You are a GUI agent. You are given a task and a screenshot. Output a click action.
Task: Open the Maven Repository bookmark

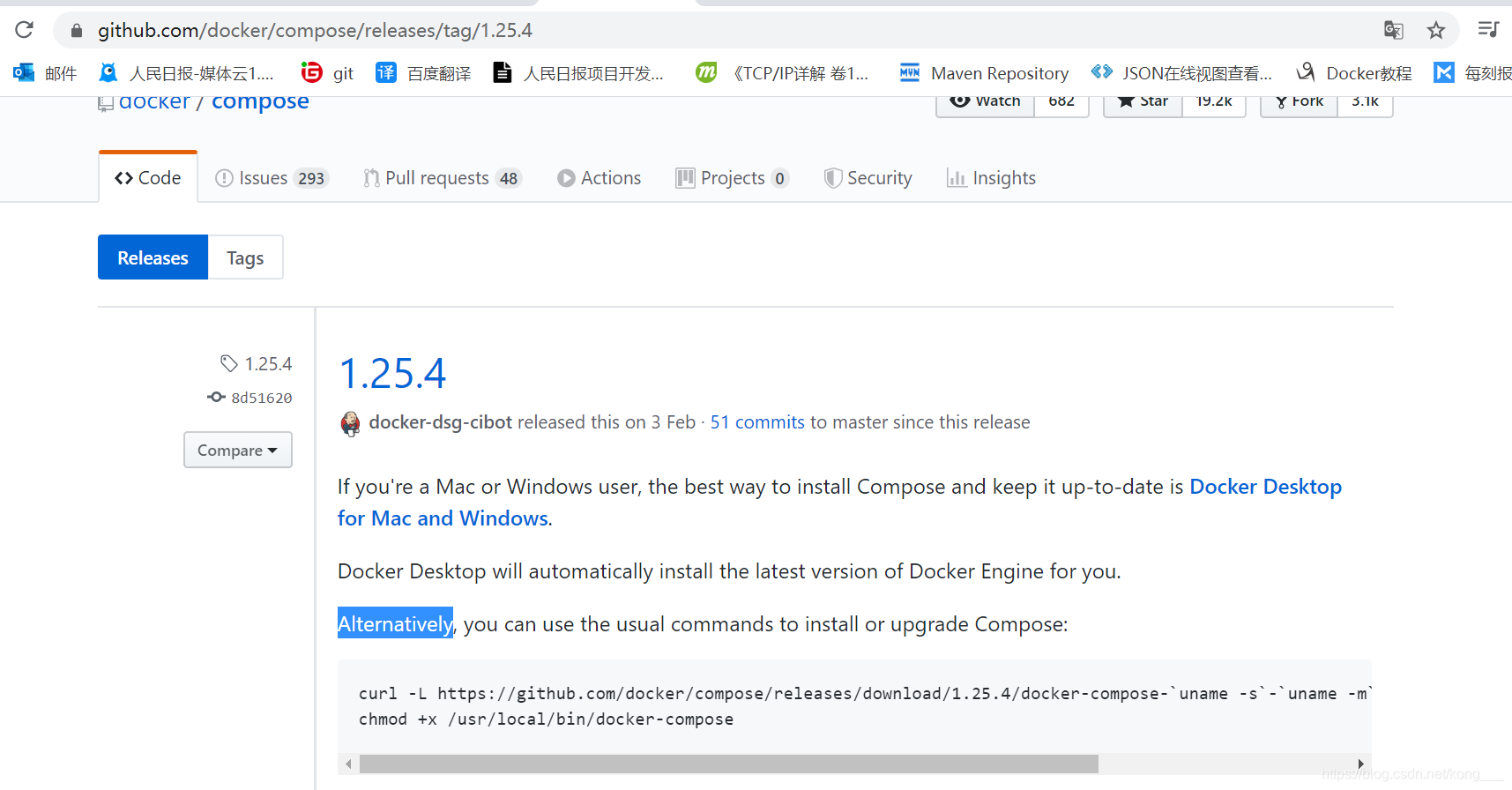[x=984, y=73]
